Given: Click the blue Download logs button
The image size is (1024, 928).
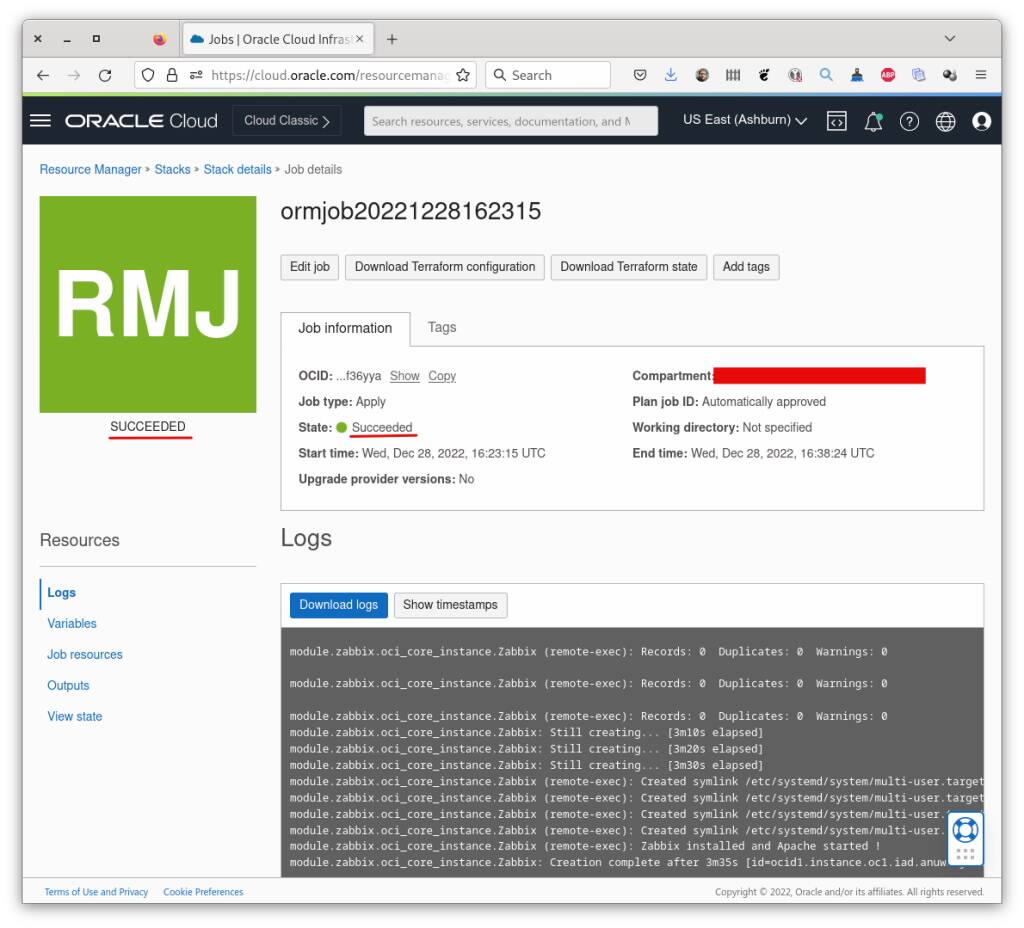Looking at the screenshot, I should click(x=338, y=605).
